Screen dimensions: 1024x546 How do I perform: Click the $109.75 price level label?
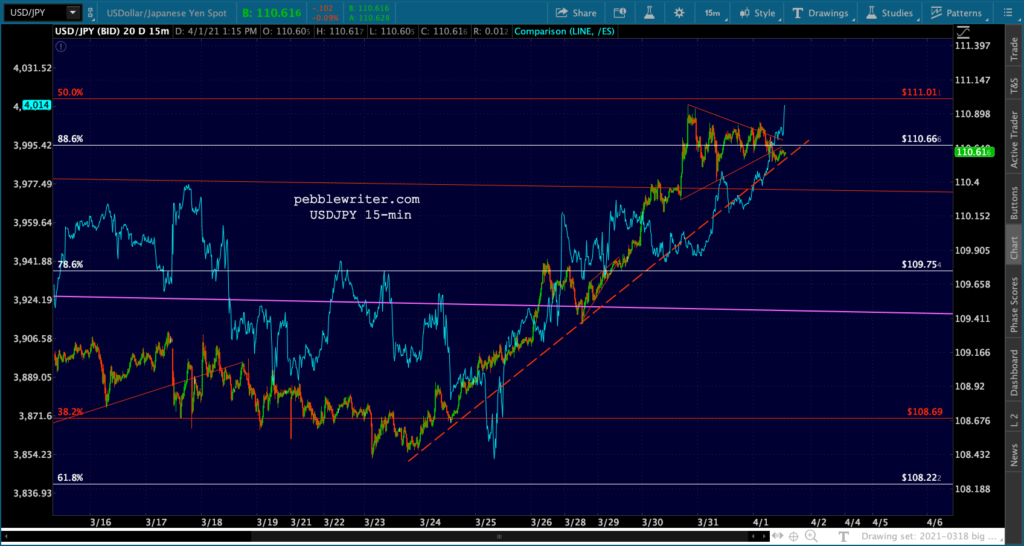pyautogui.click(x=921, y=265)
